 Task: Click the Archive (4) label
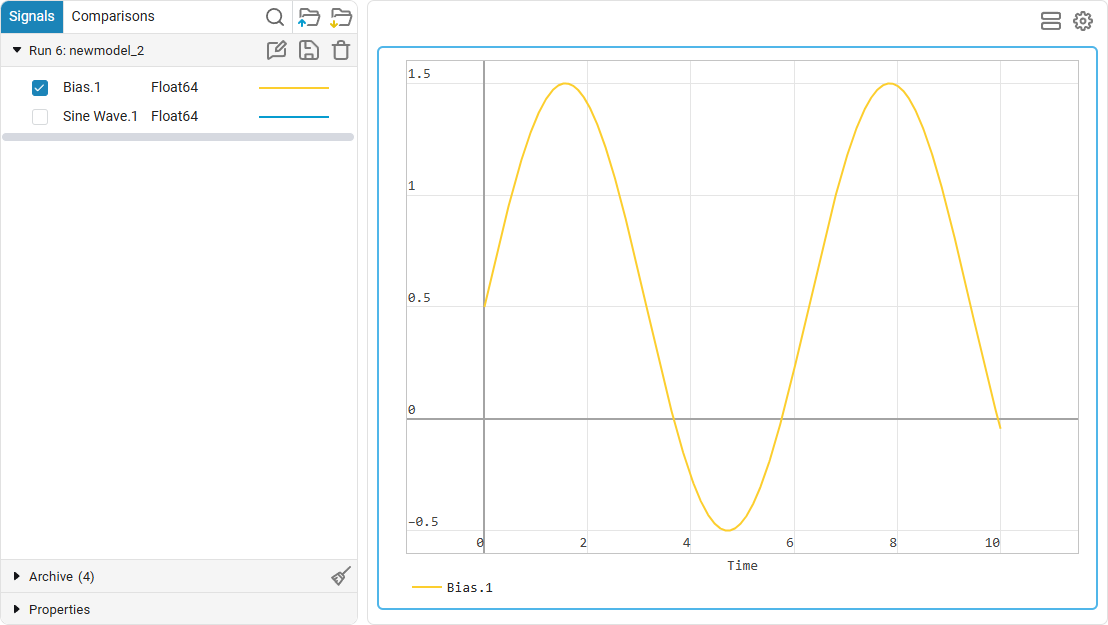coord(61,576)
